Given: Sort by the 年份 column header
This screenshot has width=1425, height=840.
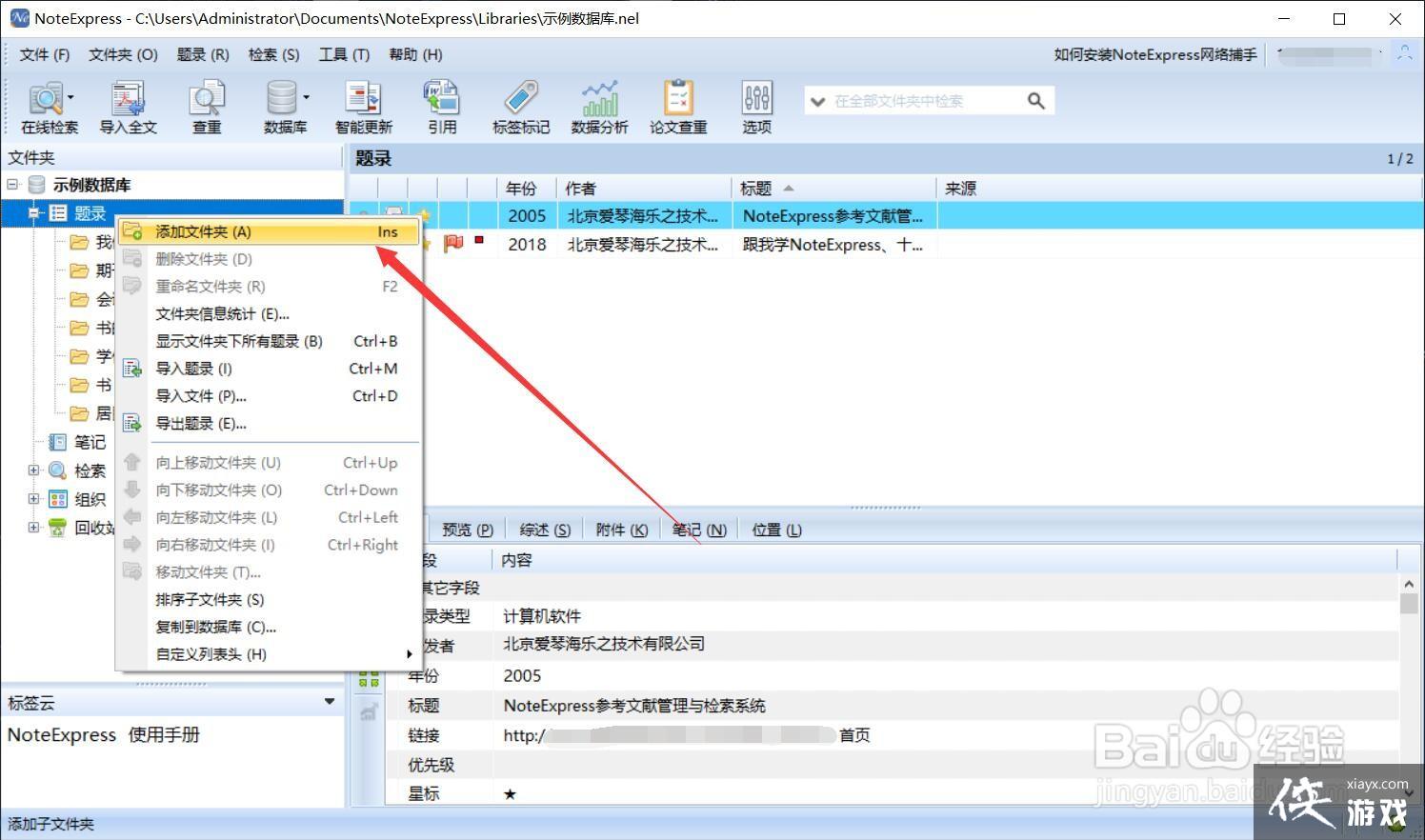Looking at the screenshot, I should [529, 189].
